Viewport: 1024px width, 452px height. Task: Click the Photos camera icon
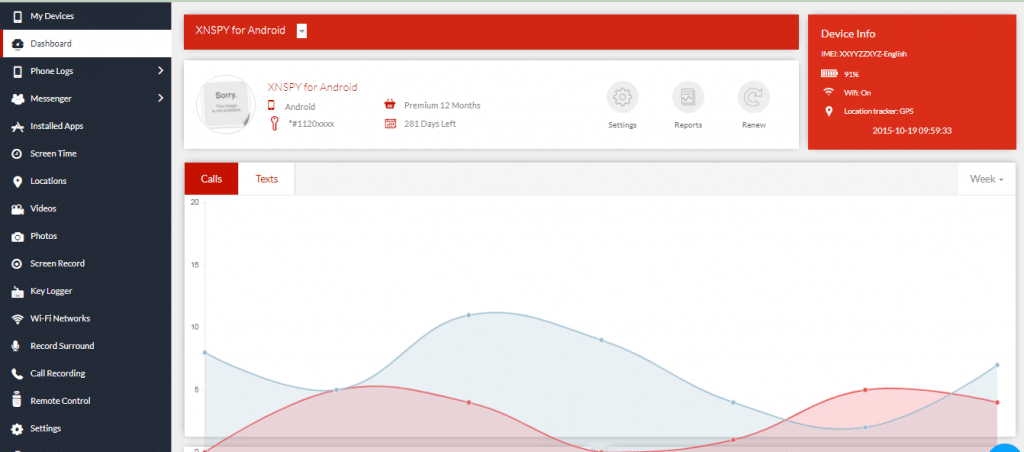(18, 236)
